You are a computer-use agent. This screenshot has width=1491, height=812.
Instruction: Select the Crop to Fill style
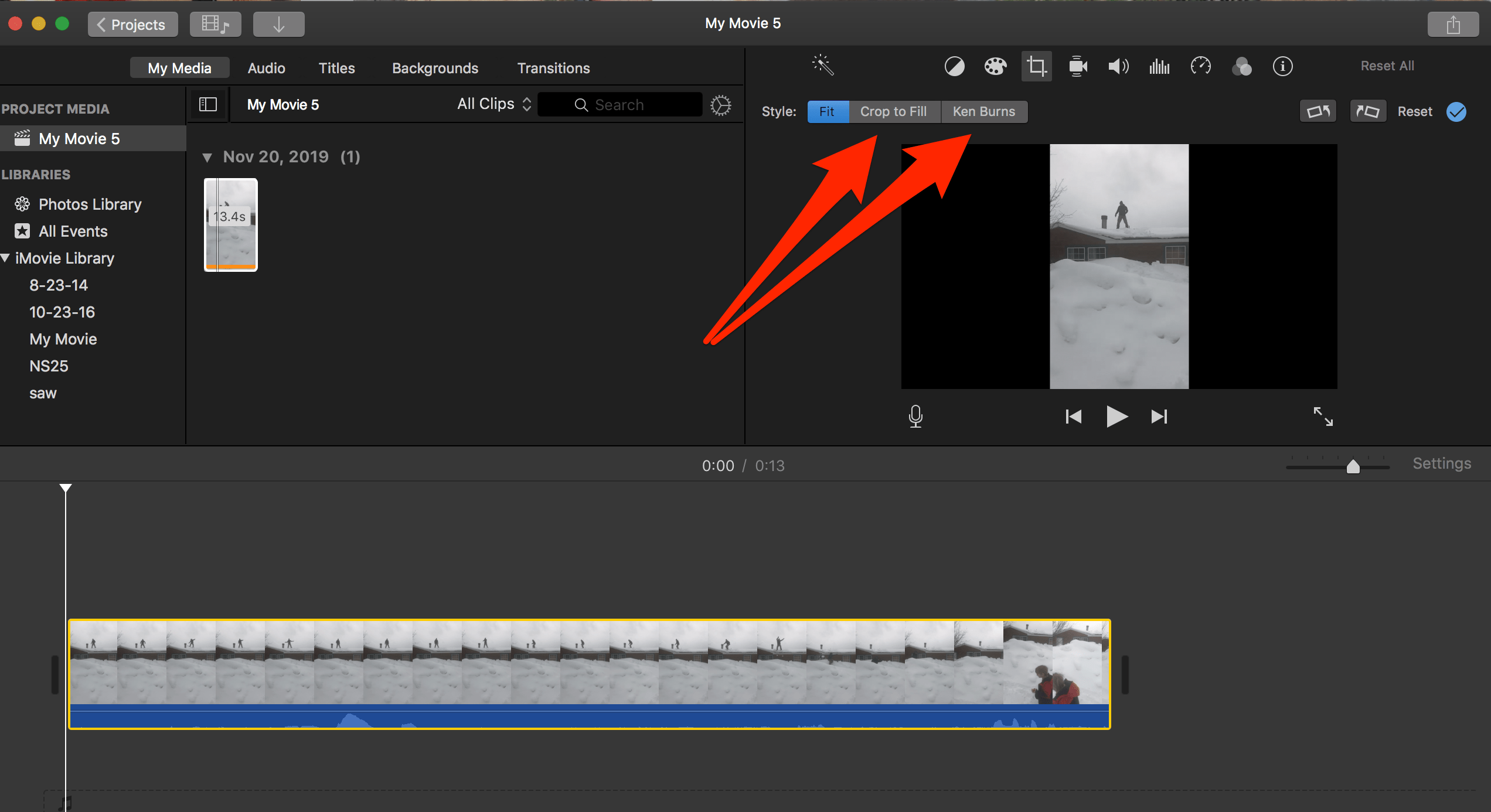(x=894, y=111)
